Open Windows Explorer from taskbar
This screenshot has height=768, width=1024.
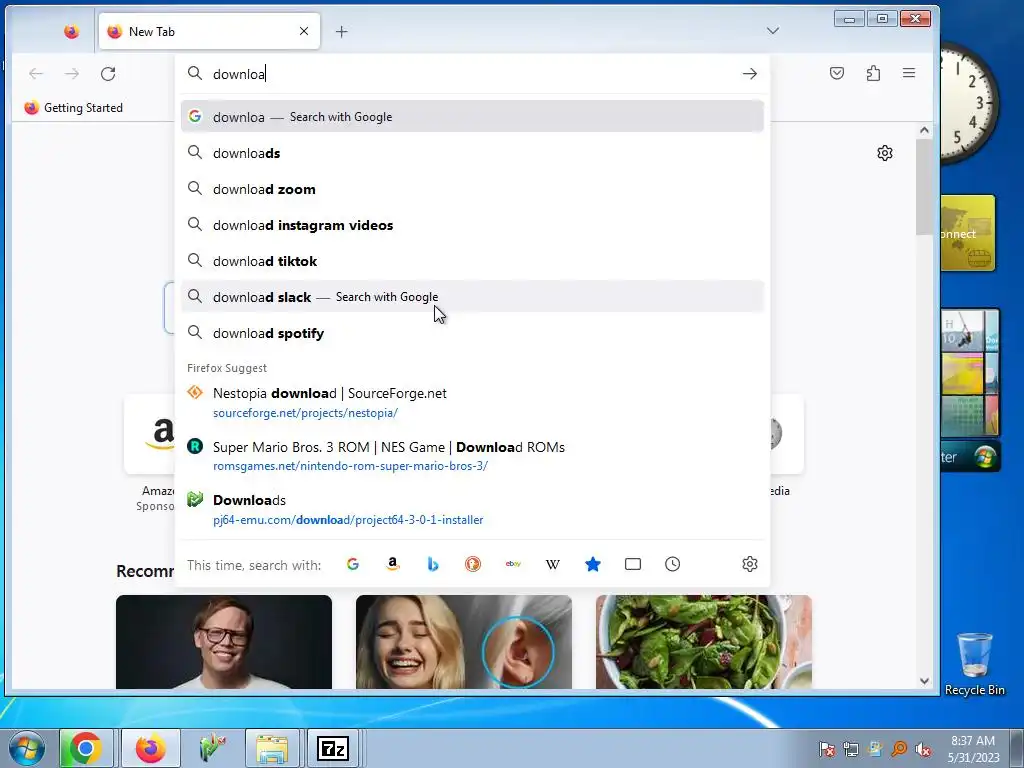(x=272, y=748)
